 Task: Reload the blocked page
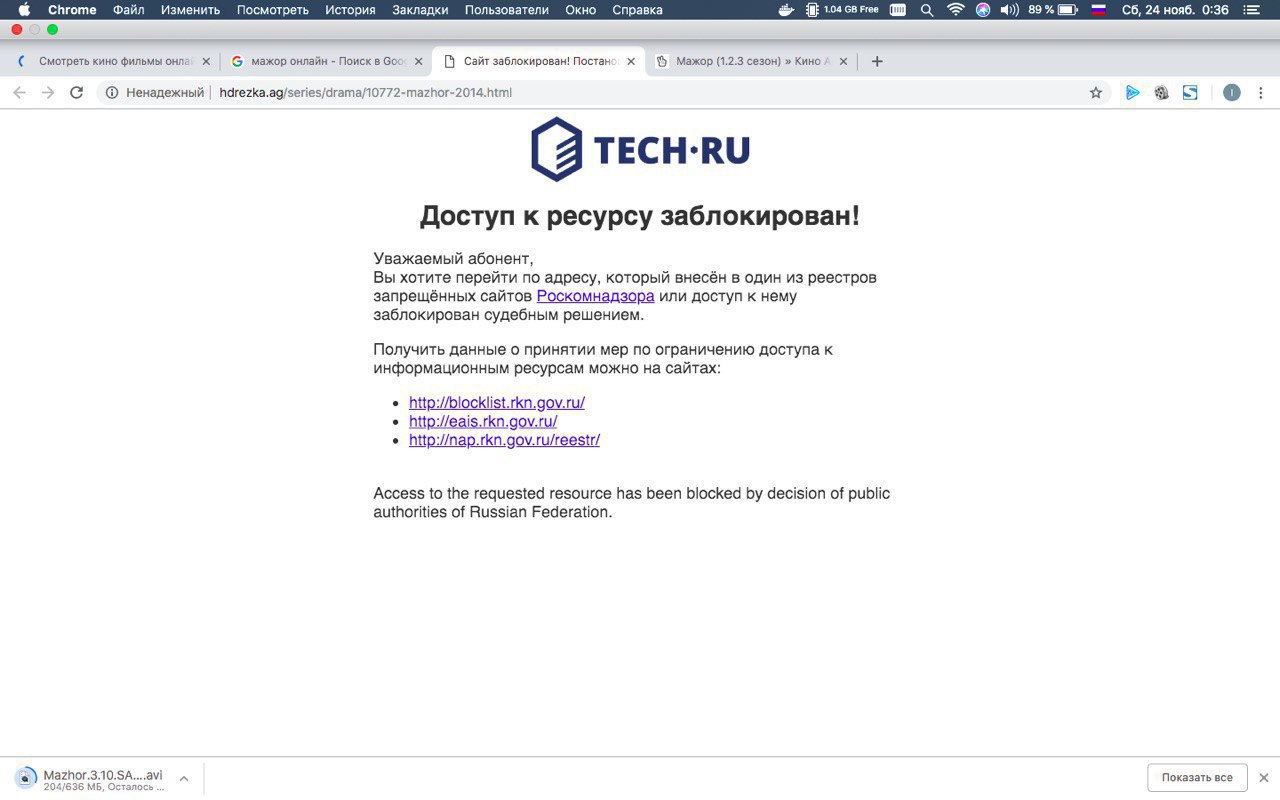click(76, 92)
